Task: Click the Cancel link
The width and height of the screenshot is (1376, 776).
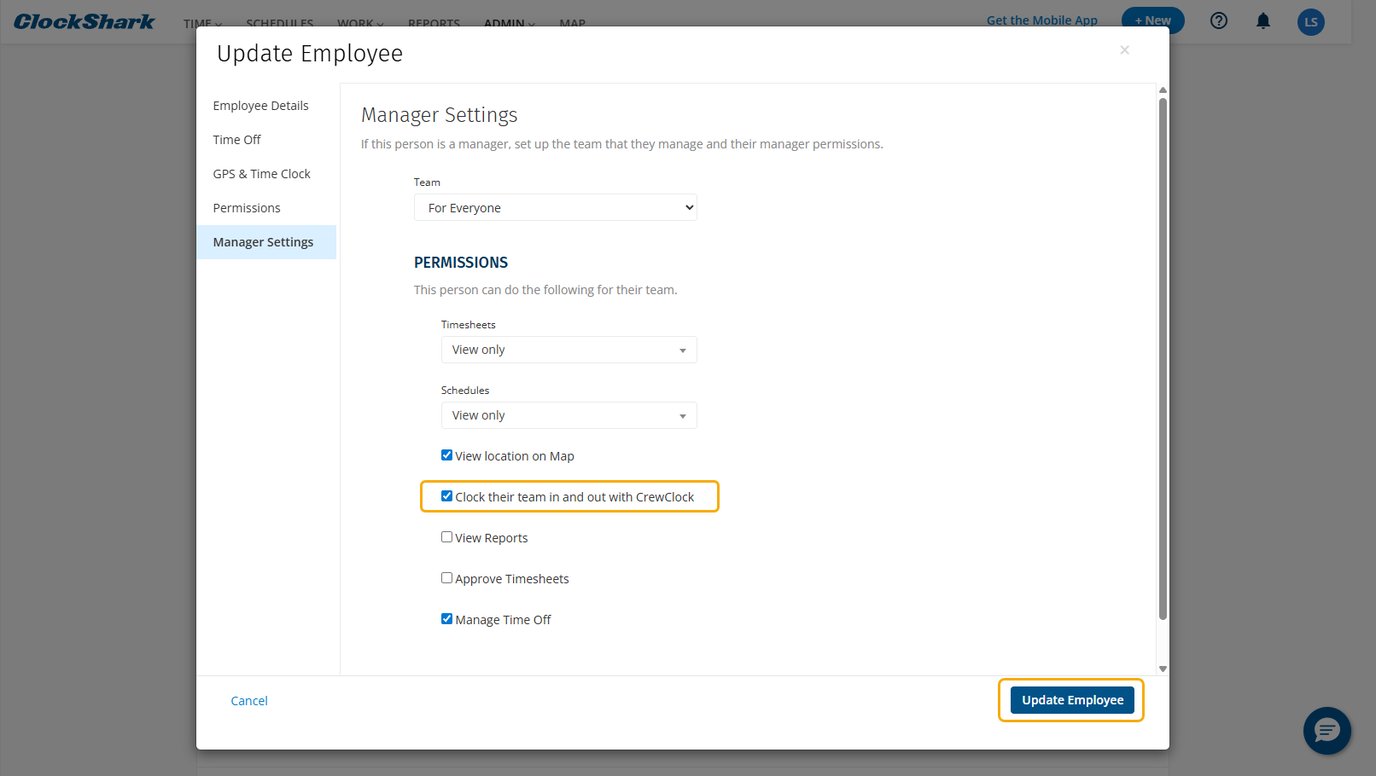Action: tap(249, 701)
